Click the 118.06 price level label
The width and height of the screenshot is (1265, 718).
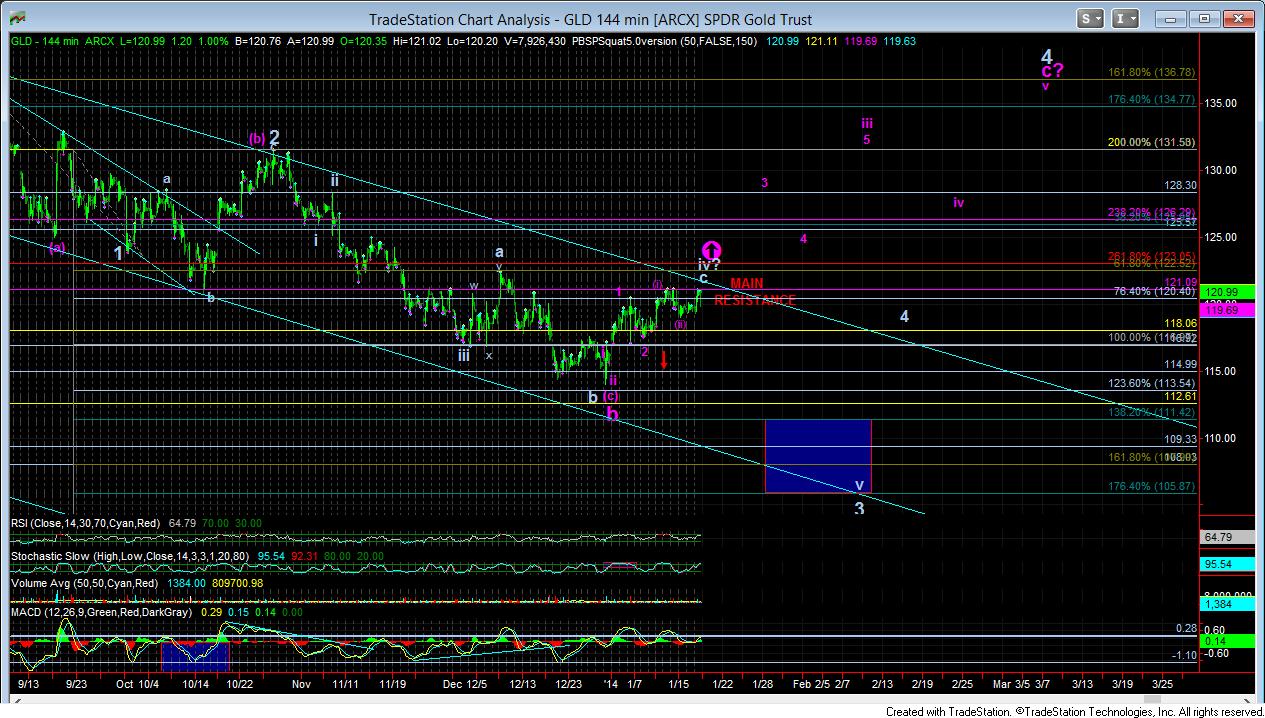pyautogui.click(x=1181, y=324)
